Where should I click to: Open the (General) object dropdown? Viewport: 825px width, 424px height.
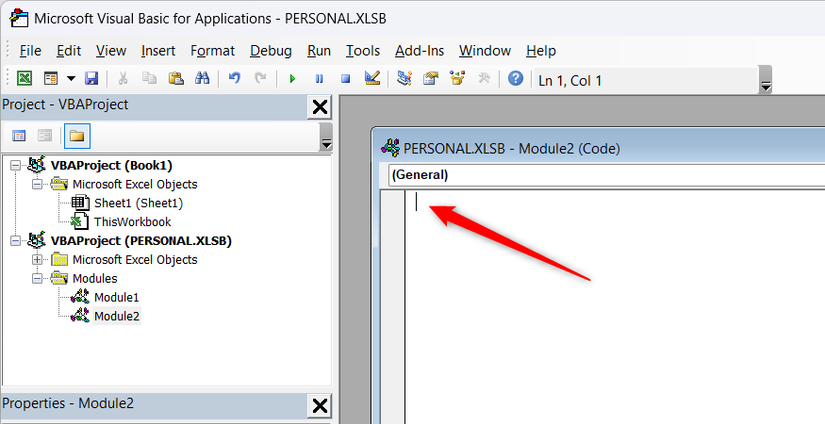(606, 175)
